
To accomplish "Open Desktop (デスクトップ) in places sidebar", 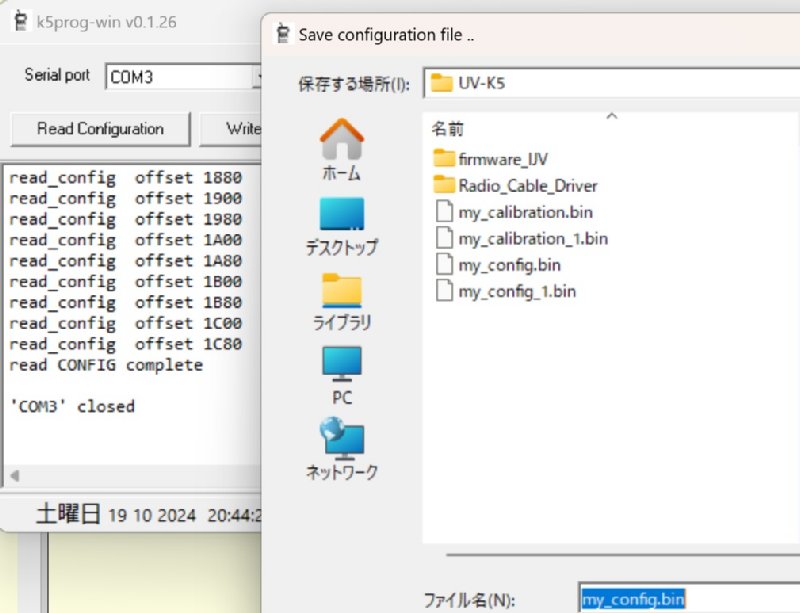I will point(341,227).
